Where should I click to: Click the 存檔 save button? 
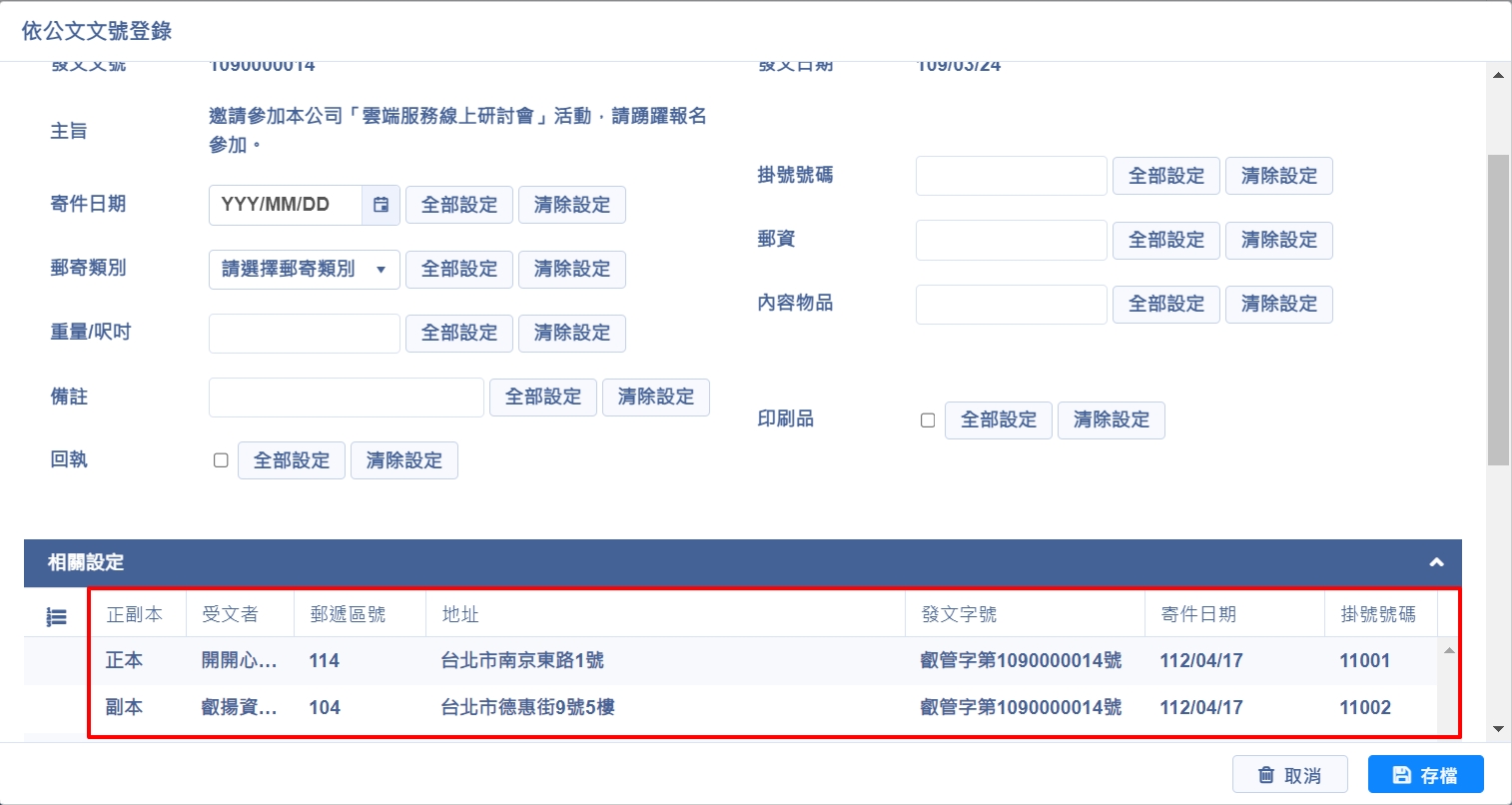1425,775
